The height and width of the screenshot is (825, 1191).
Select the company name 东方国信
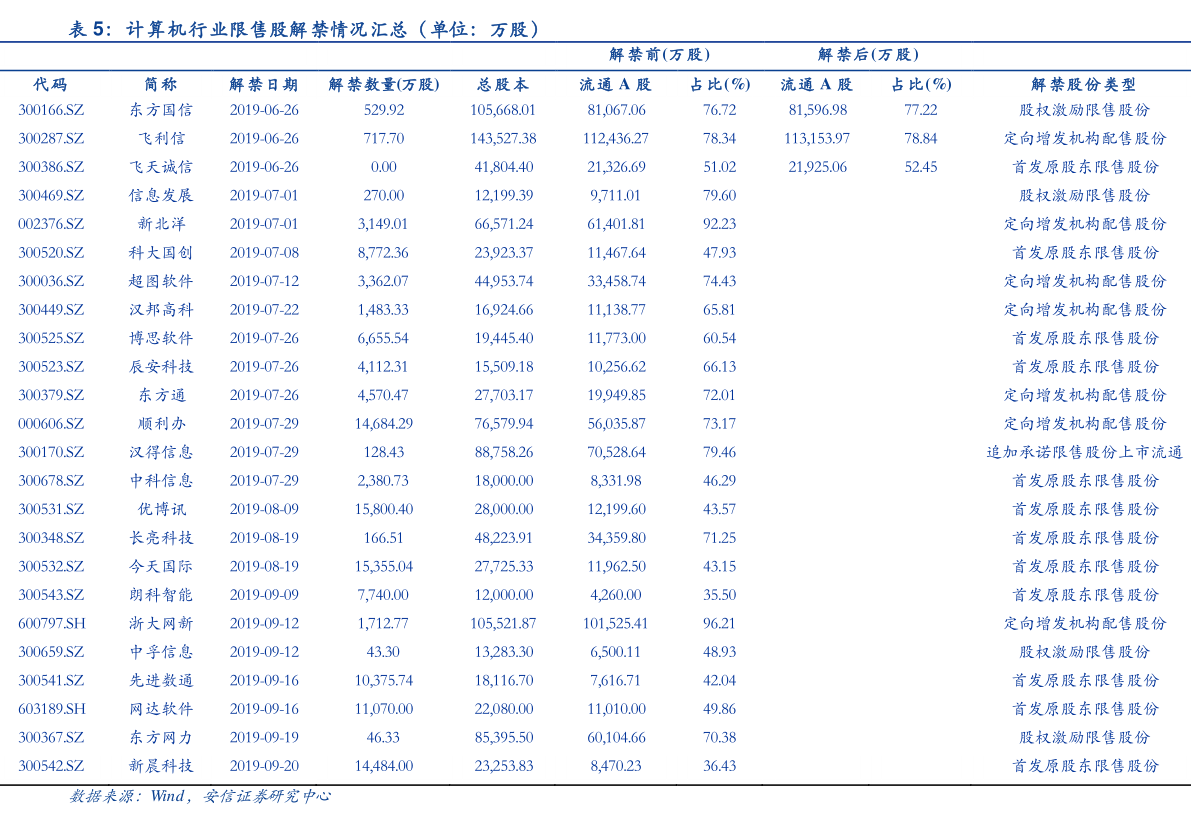pos(160,110)
